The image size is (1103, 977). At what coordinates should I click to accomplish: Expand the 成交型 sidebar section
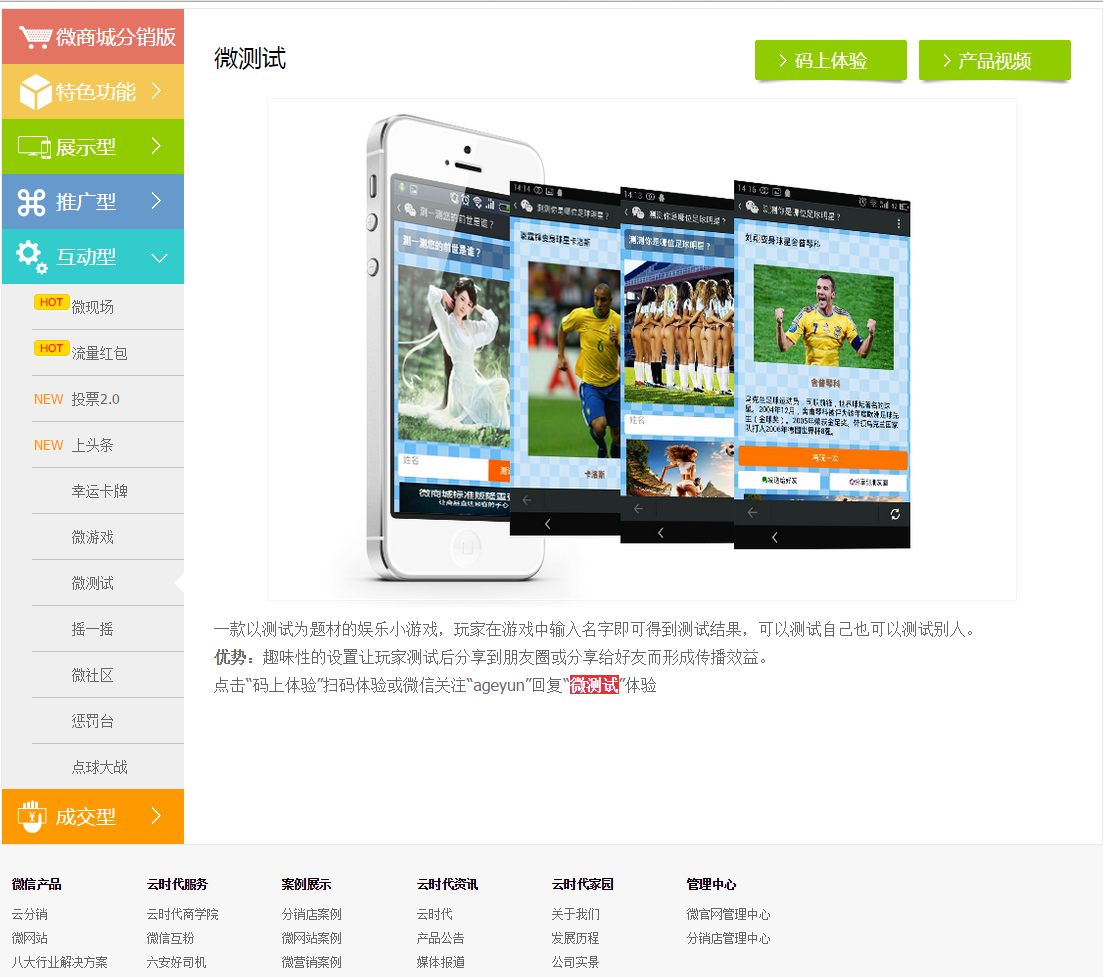pyautogui.click(x=92, y=816)
